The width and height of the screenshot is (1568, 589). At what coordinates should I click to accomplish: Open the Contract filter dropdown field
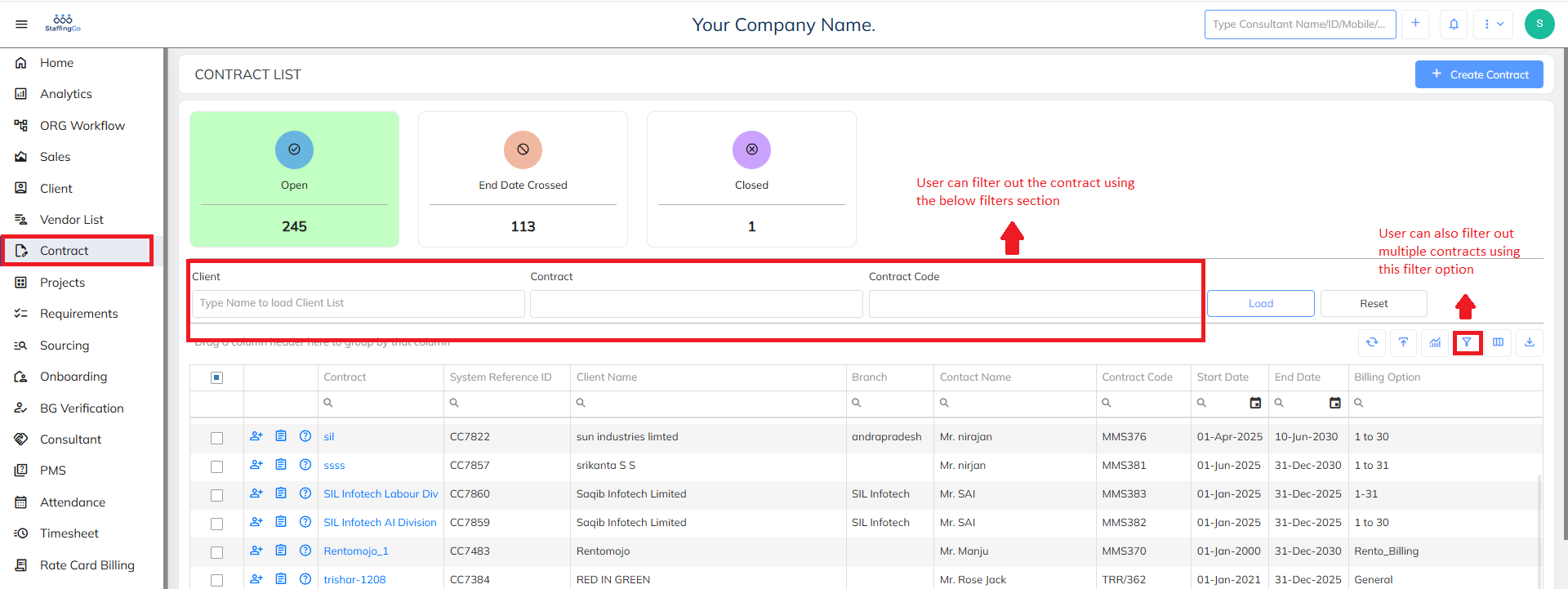[697, 303]
